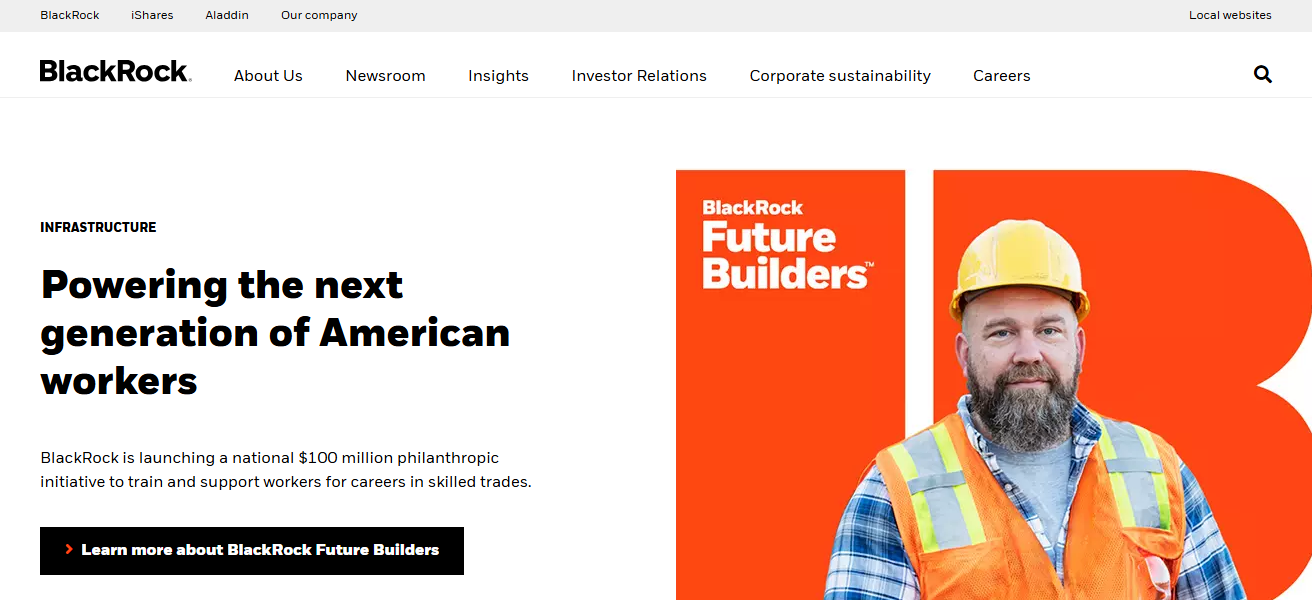Click the red chevron on the Learn more button
Viewport: 1312px width, 600px height.
pyautogui.click(x=69, y=550)
